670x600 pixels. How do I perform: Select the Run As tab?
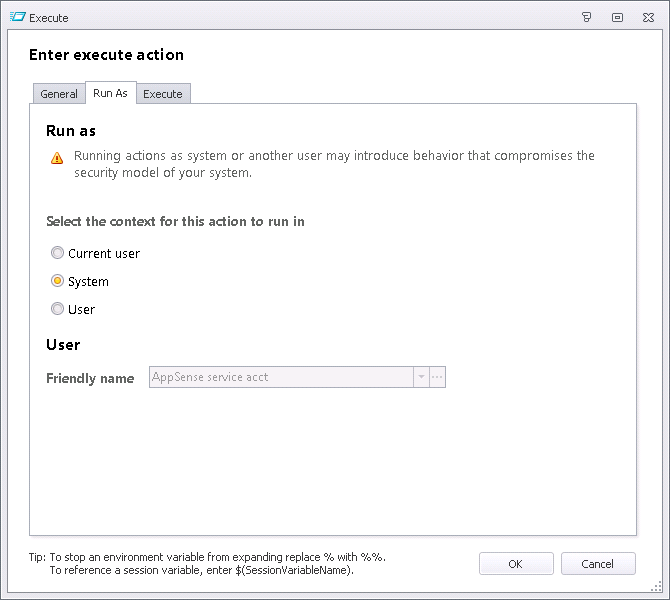coord(110,93)
